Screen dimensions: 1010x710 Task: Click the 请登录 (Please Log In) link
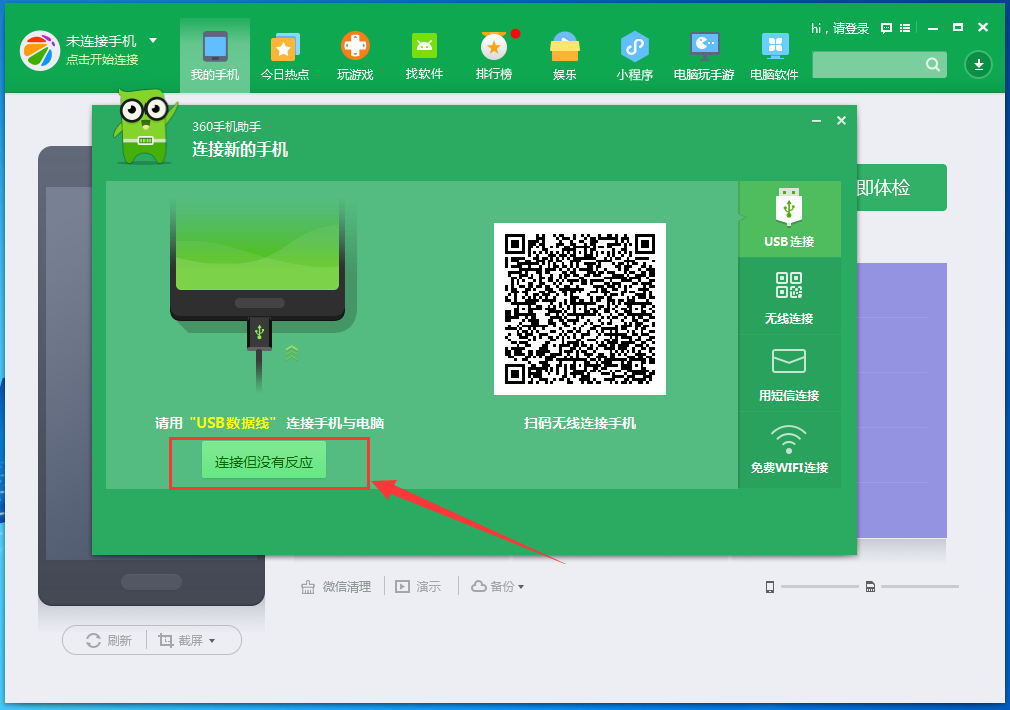click(850, 29)
